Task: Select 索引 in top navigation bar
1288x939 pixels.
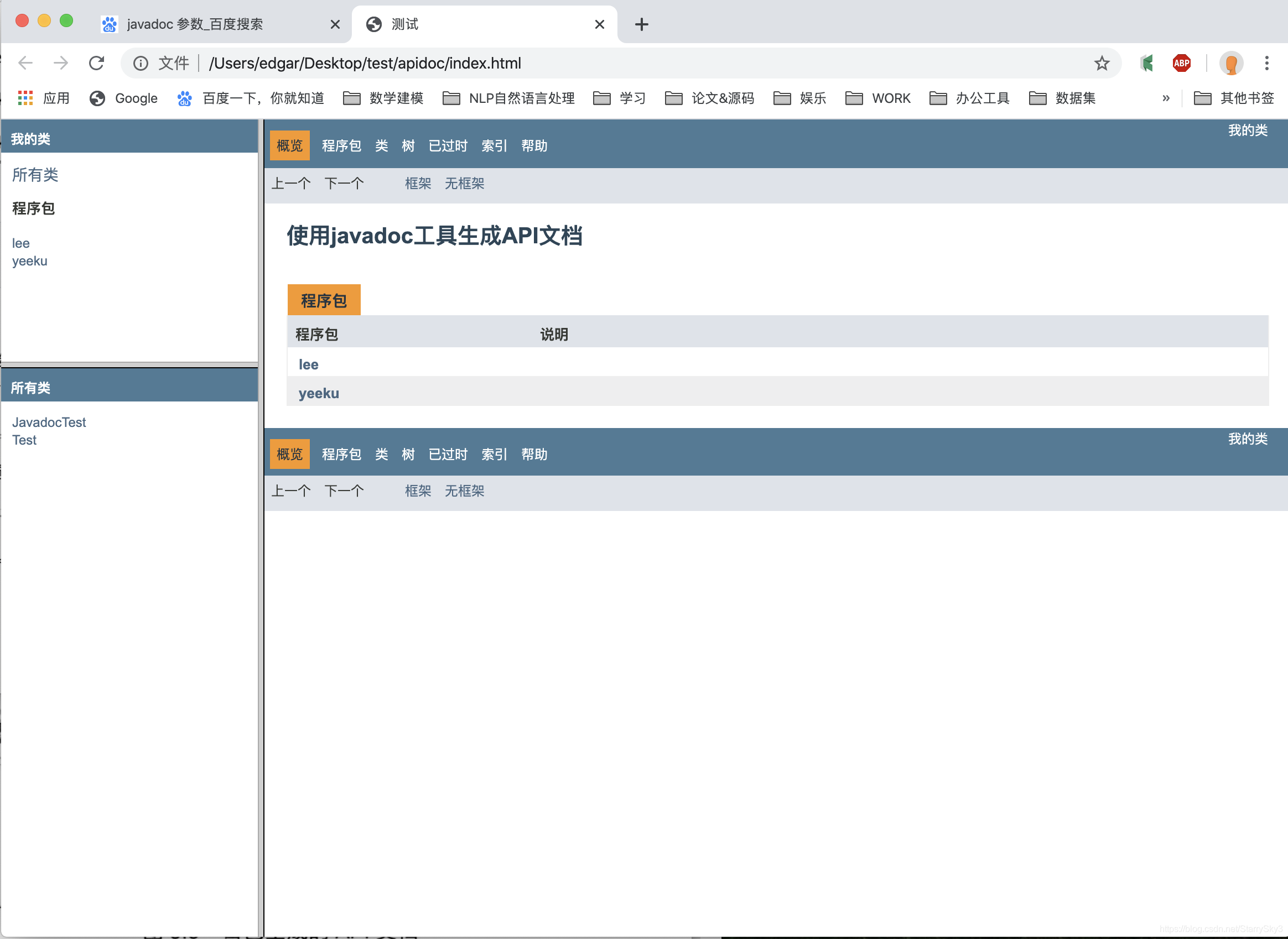Action: [x=494, y=146]
